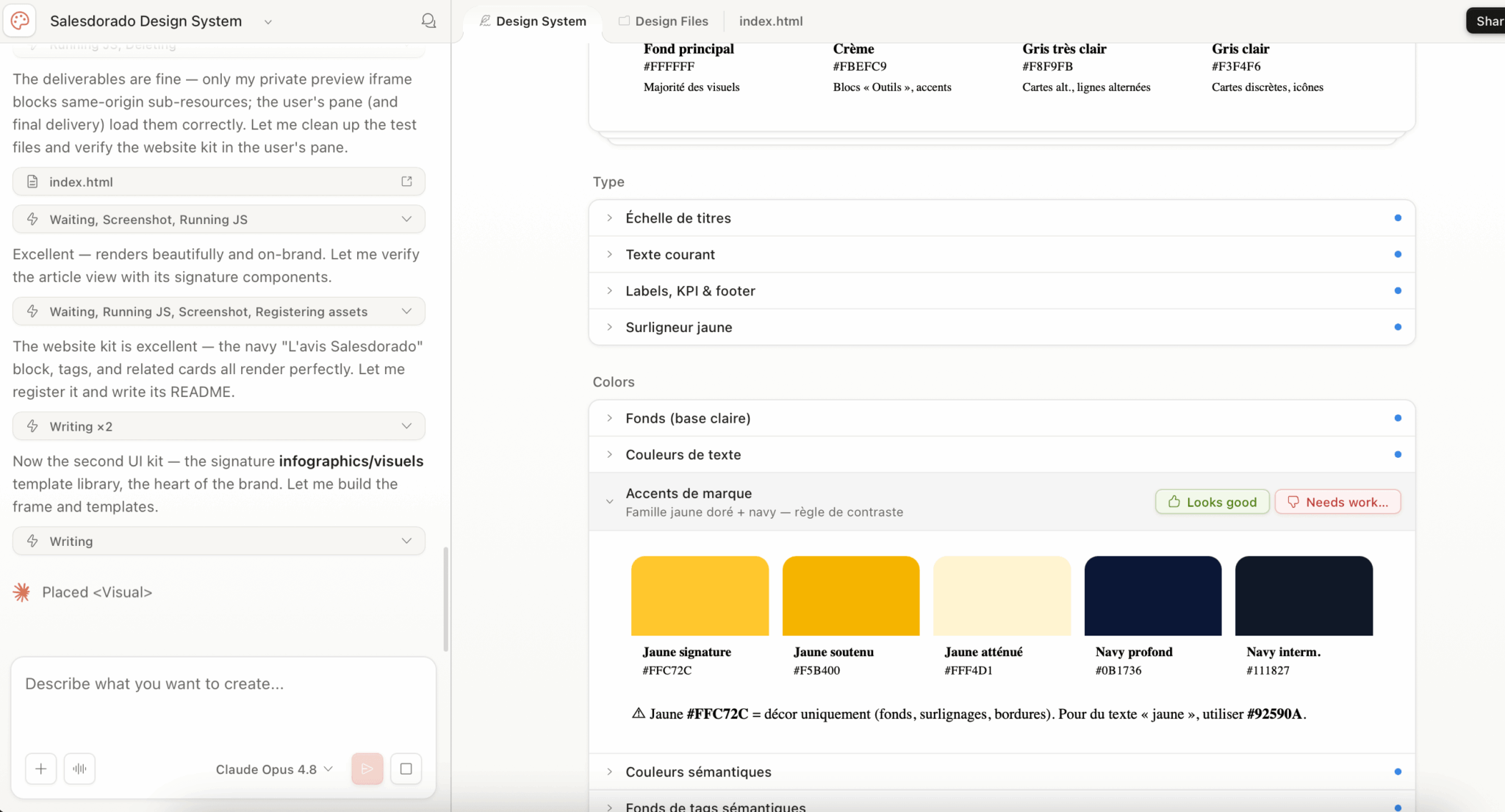This screenshot has width=1505, height=812.
Task: Click the Colors section heading
Action: (x=614, y=382)
